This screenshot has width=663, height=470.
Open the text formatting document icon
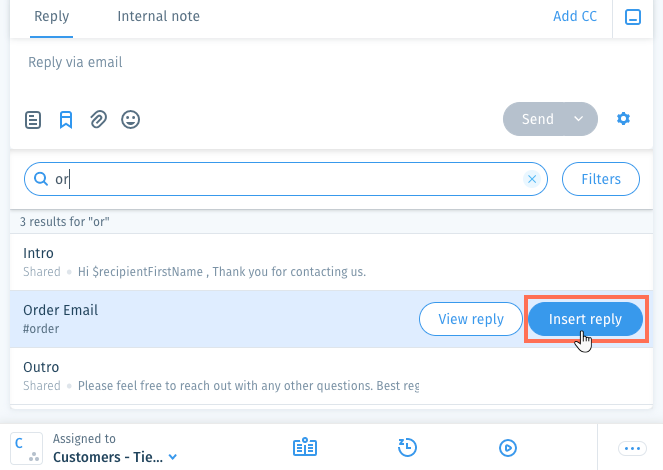[x=33, y=120]
